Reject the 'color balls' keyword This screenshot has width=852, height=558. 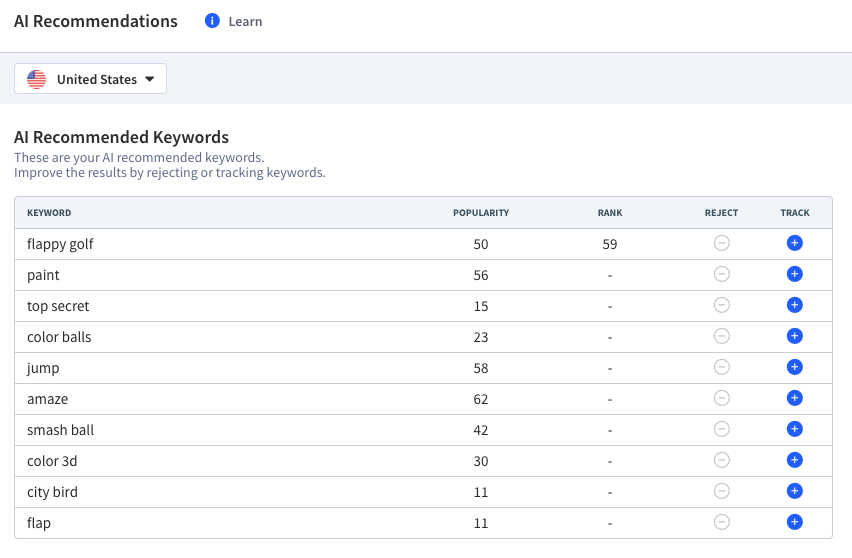pos(722,336)
